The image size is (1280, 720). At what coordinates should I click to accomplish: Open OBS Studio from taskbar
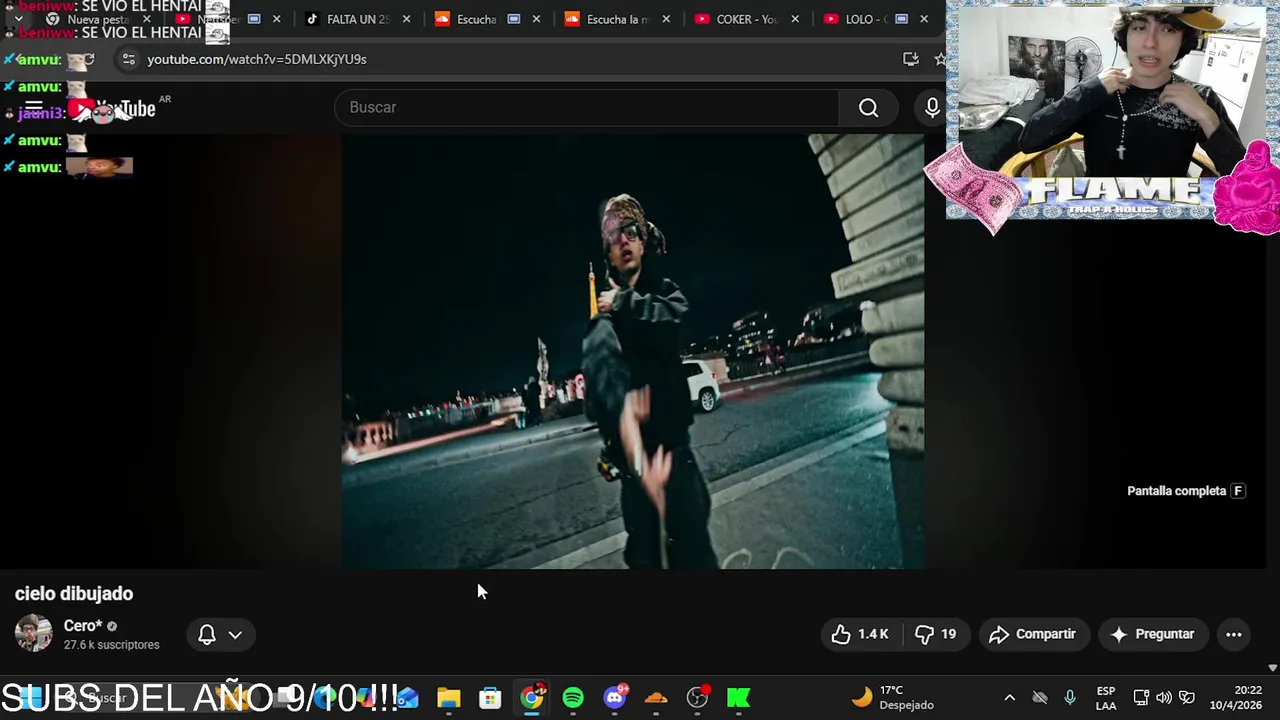698,698
